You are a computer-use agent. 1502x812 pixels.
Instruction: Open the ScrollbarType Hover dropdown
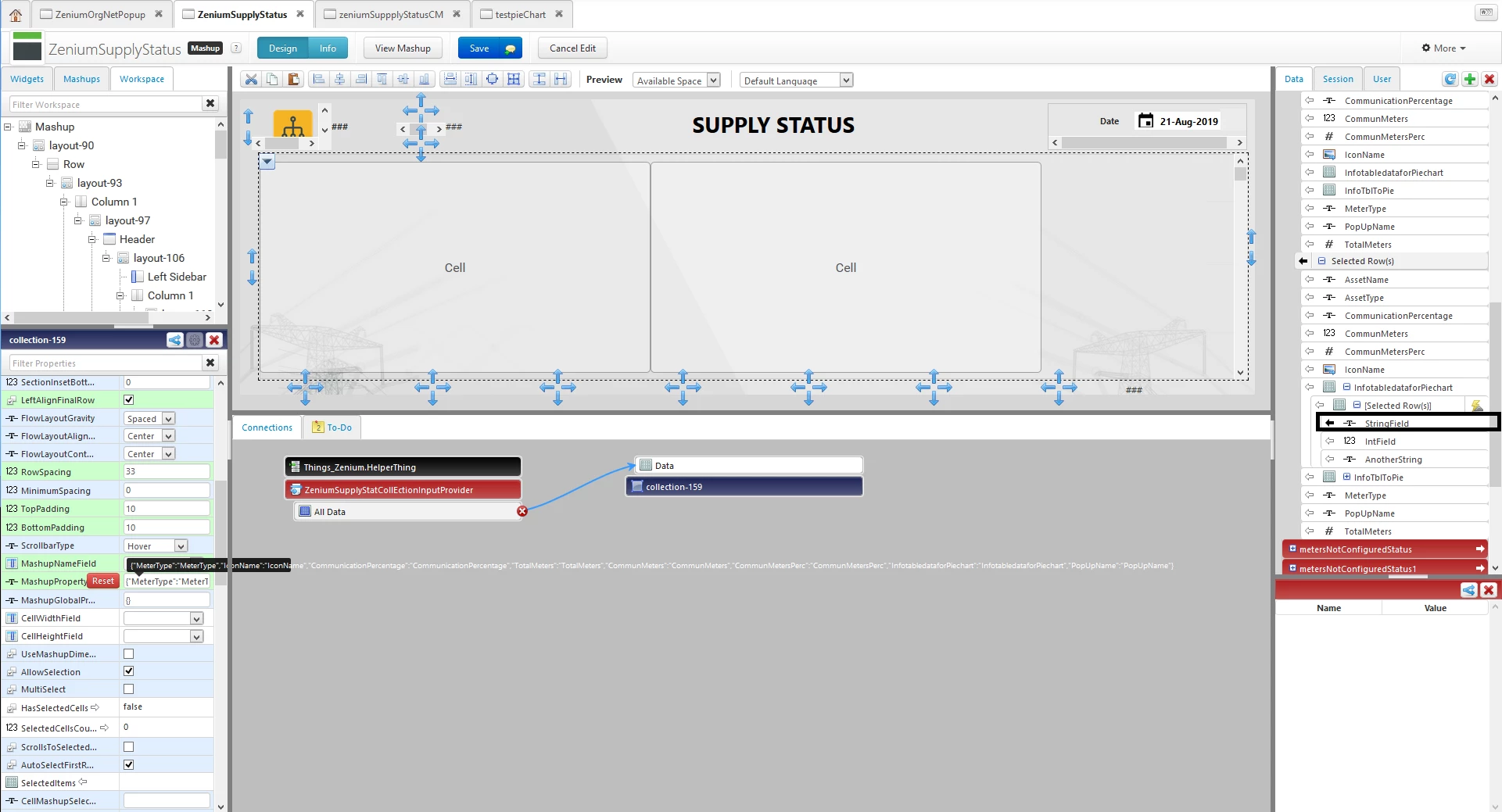click(x=156, y=546)
